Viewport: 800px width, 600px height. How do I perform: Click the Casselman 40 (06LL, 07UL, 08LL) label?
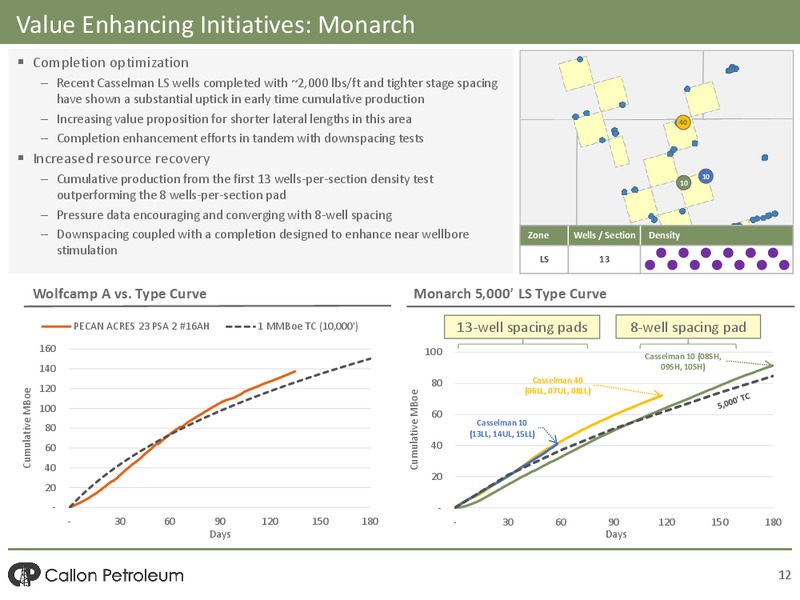coord(558,386)
